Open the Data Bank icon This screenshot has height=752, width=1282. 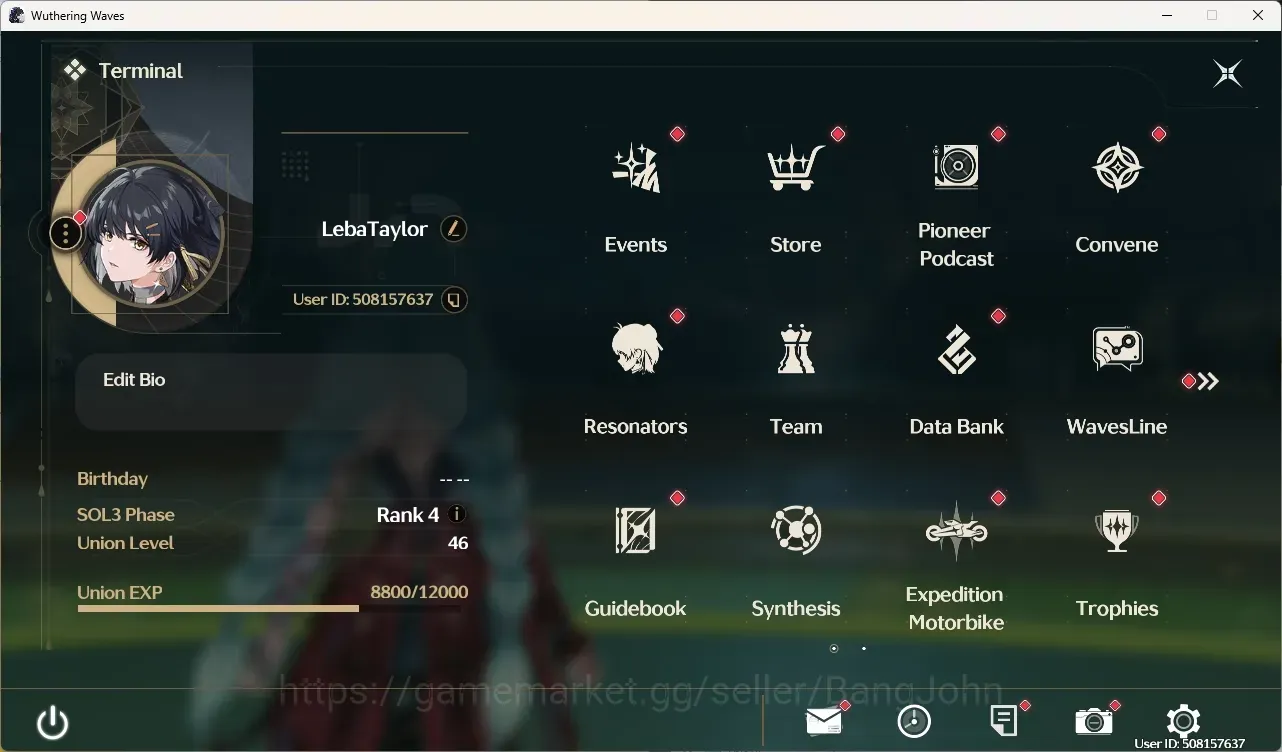[956, 349]
